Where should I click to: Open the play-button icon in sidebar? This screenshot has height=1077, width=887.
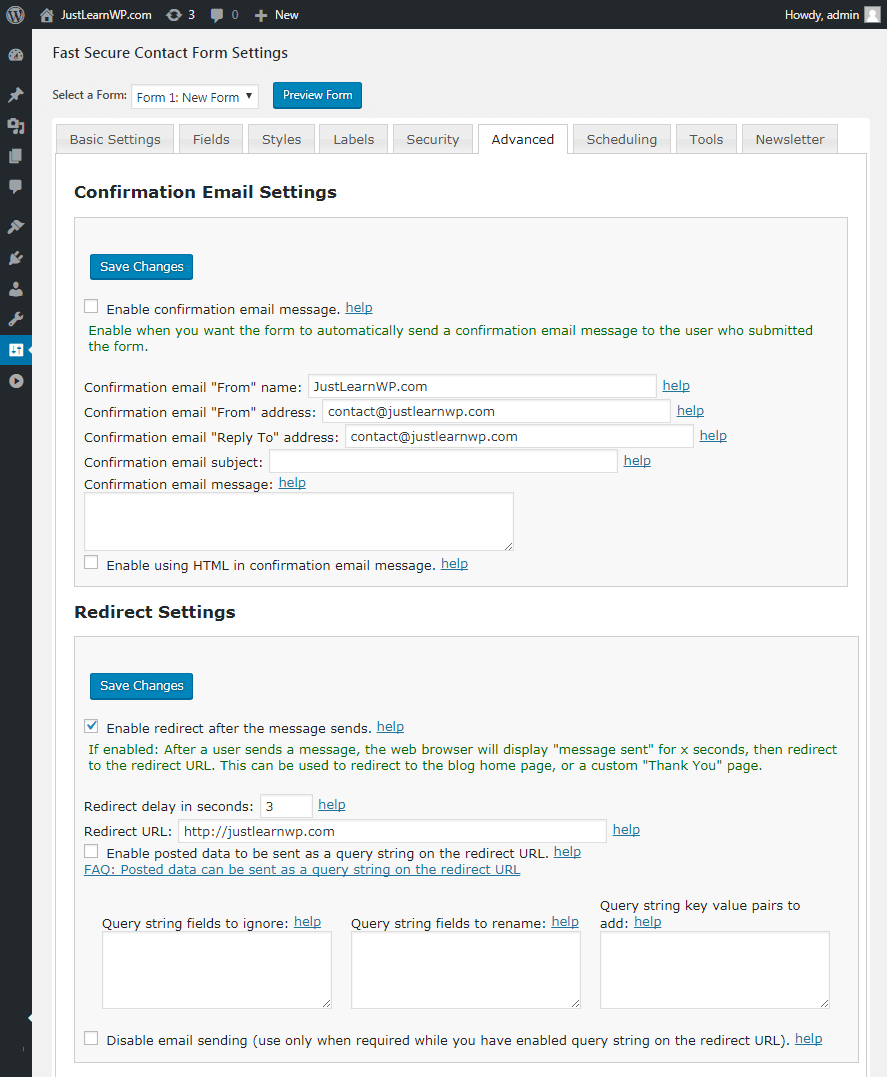(16, 381)
